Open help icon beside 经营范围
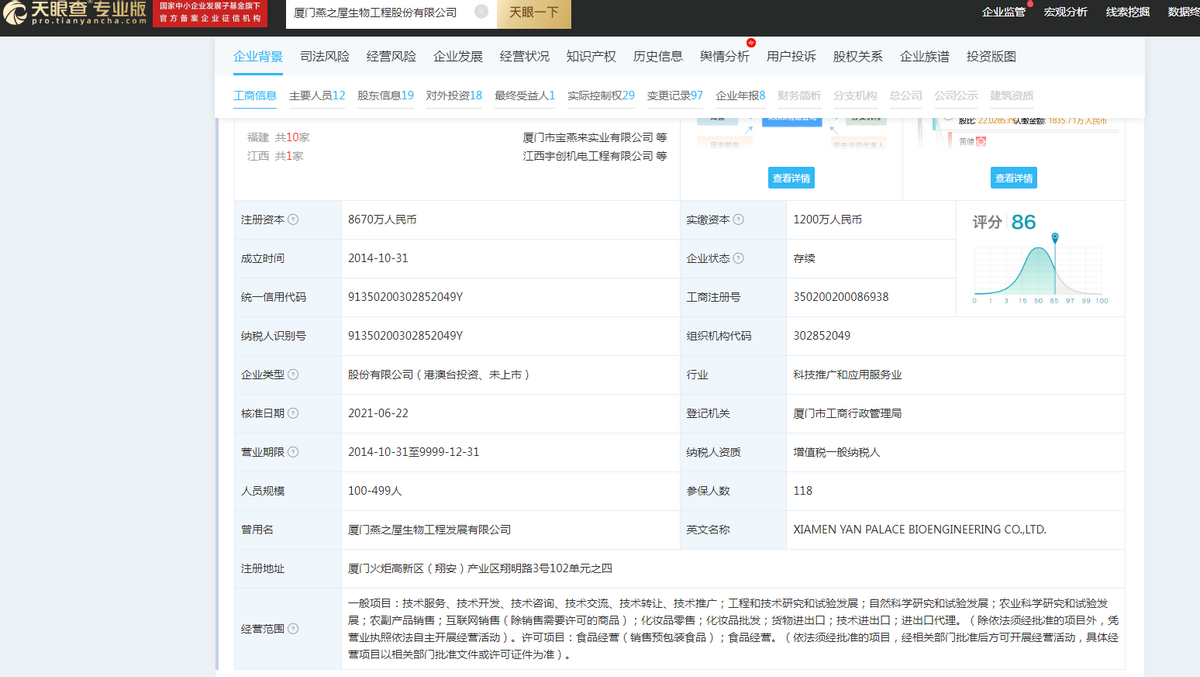This screenshot has height=677, width=1200. coord(293,629)
